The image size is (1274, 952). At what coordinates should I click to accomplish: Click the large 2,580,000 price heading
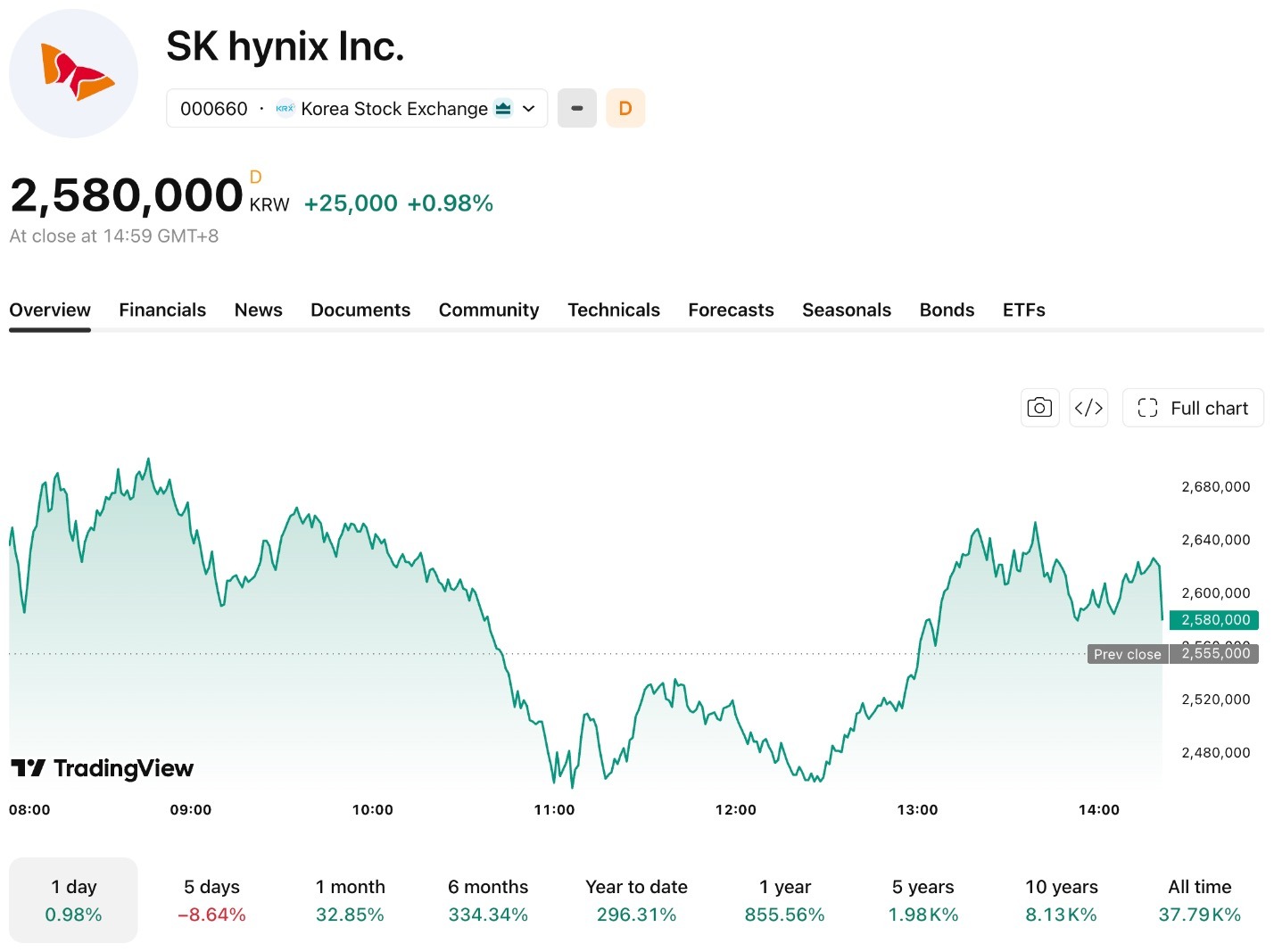point(127,195)
